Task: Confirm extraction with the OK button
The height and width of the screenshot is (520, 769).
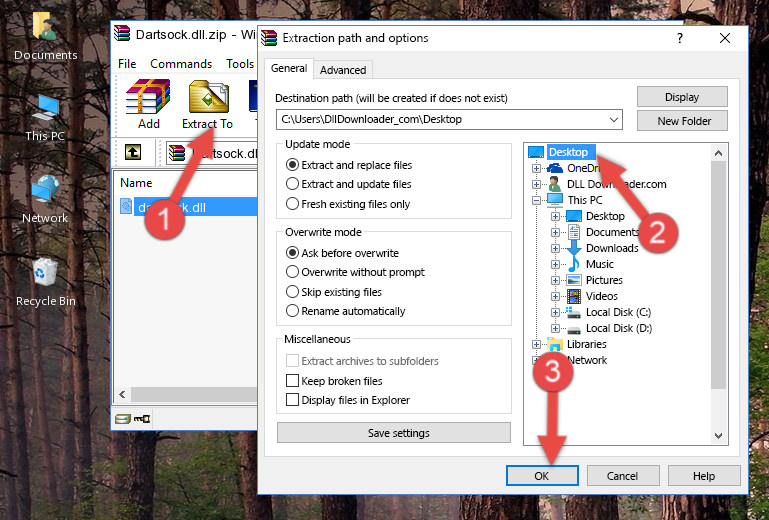Action: pos(542,475)
